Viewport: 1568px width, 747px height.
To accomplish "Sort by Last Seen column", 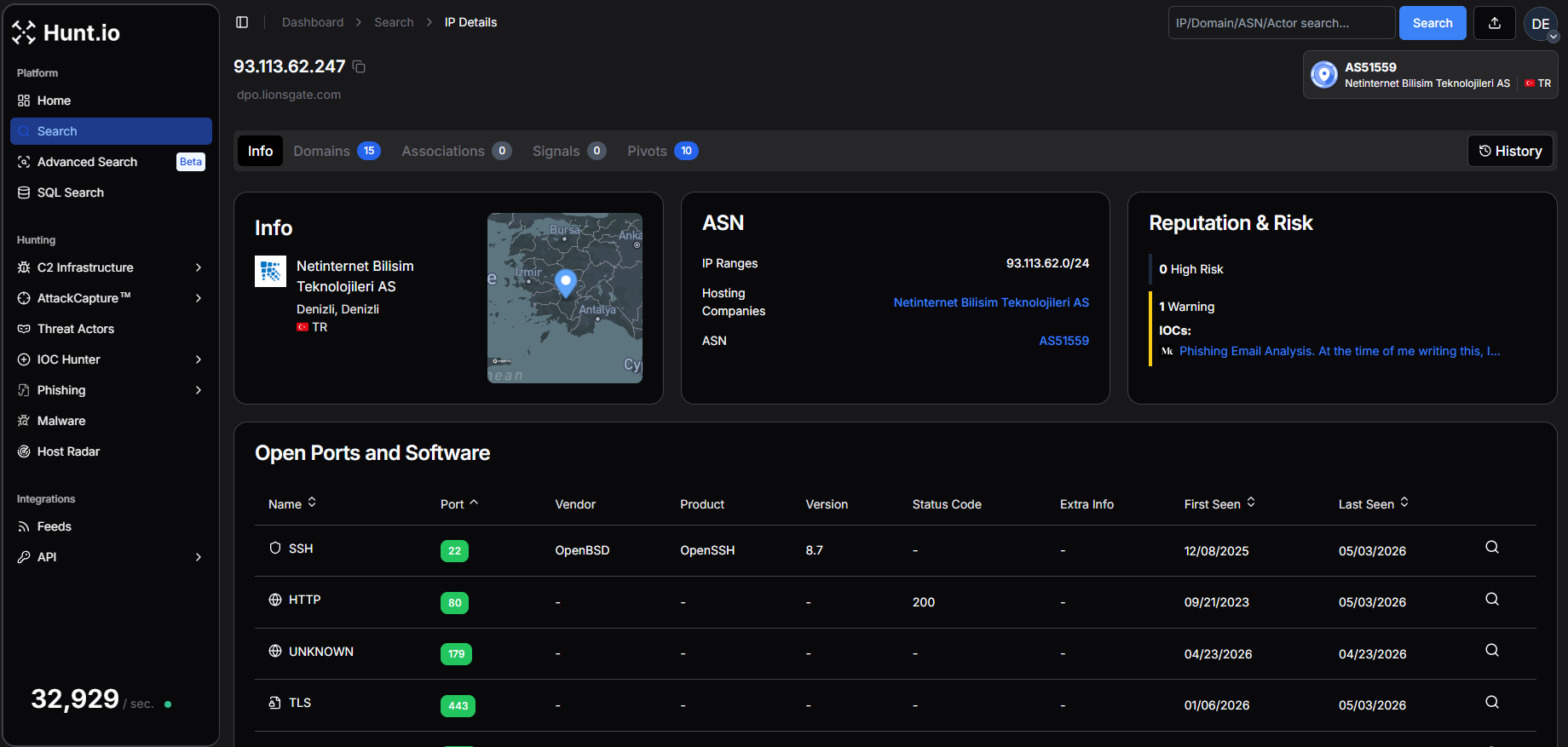I will 1374,503.
